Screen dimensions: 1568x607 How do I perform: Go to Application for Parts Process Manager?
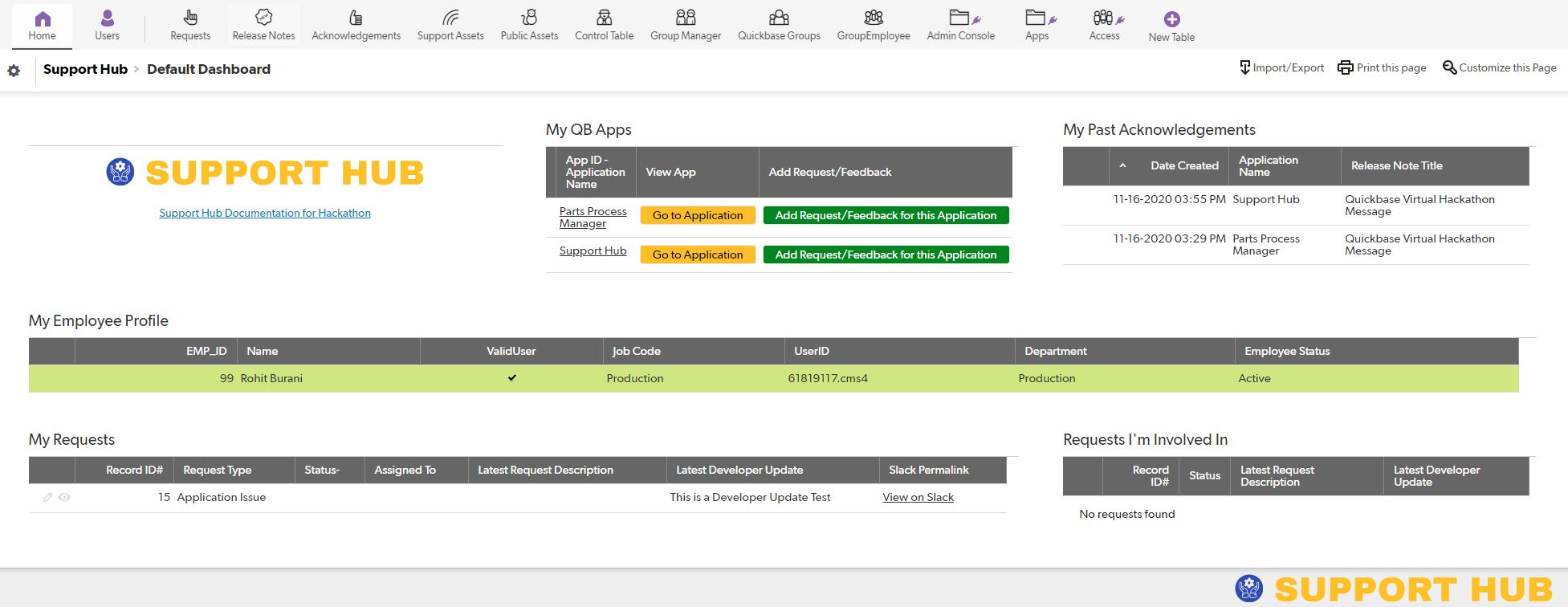pyautogui.click(x=698, y=215)
